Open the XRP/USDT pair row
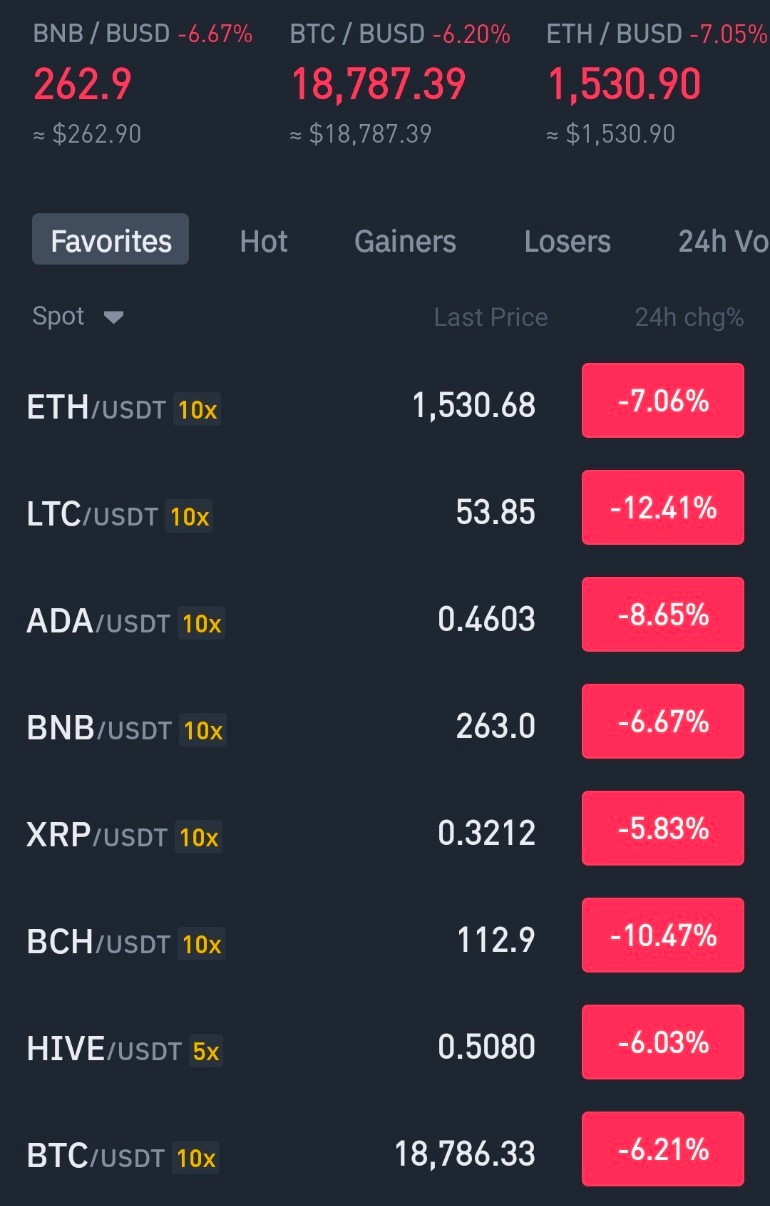Screen dimensions: 770x1206 pyautogui.click(x=385, y=835)
